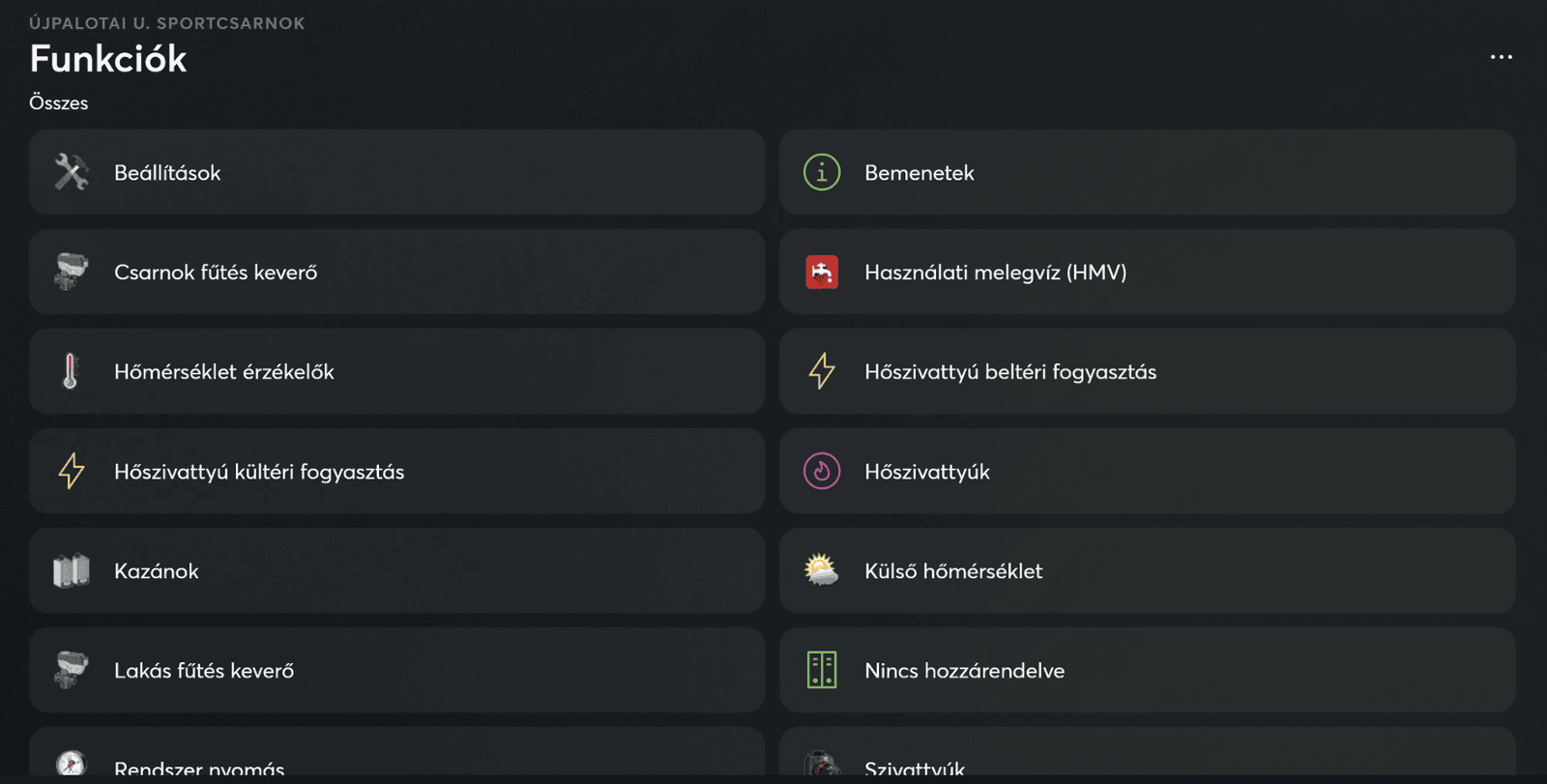Open Lakás fűtés keverő function

pyautogui.click(x=396, y=670)
